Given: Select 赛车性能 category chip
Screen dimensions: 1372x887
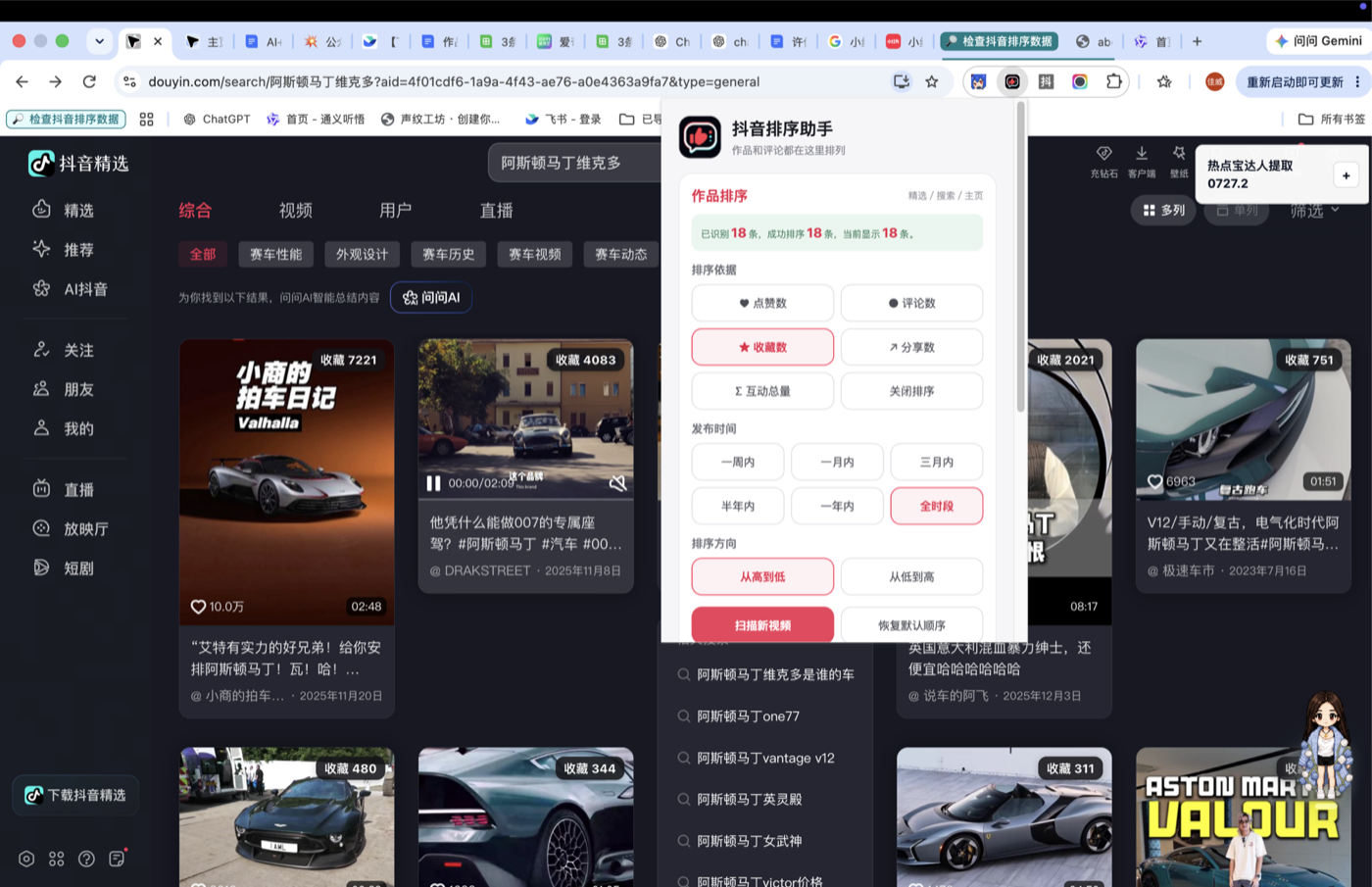Looking at the screenshot, I should (275, 254).
